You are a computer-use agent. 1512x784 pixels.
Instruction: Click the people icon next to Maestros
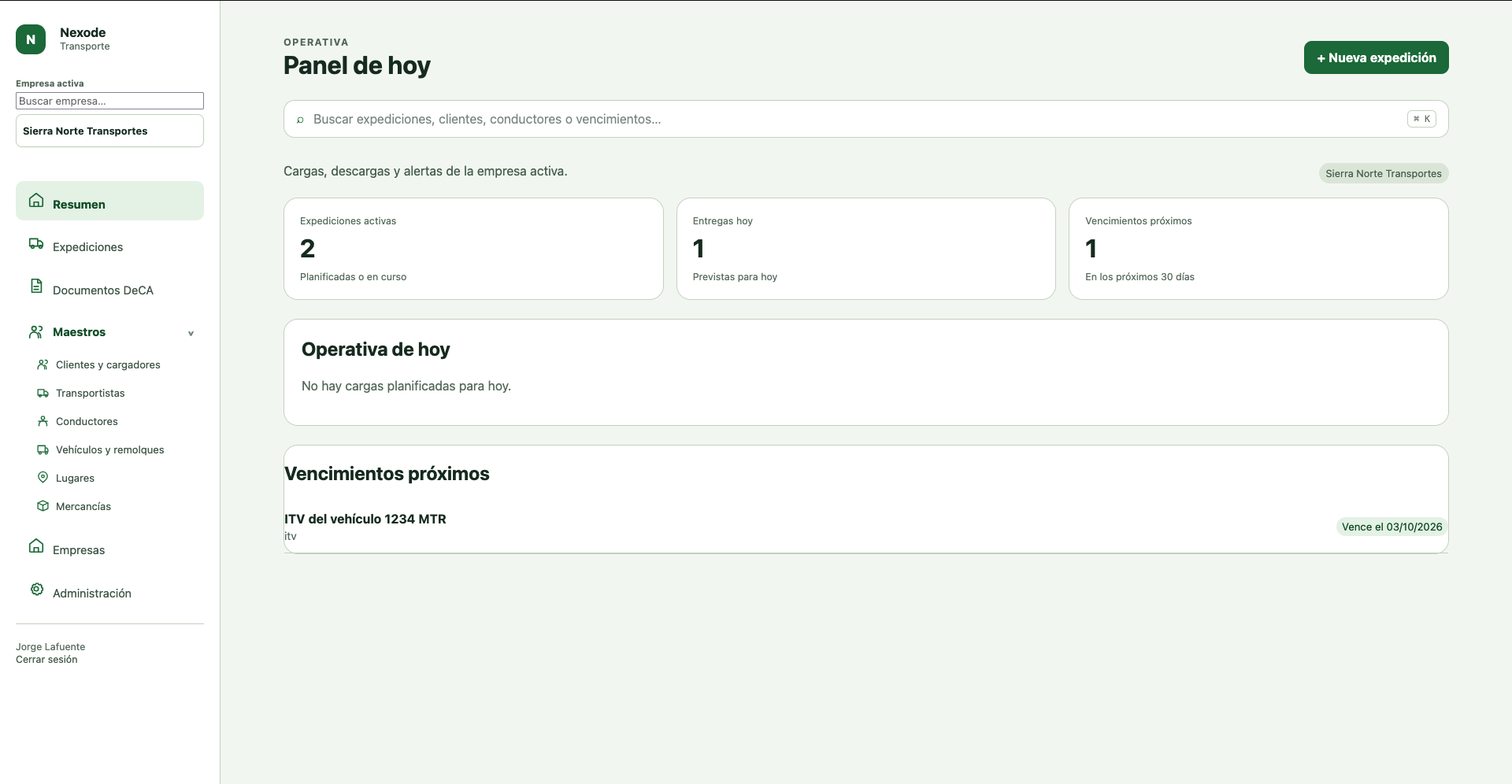[x=36, y=332]
